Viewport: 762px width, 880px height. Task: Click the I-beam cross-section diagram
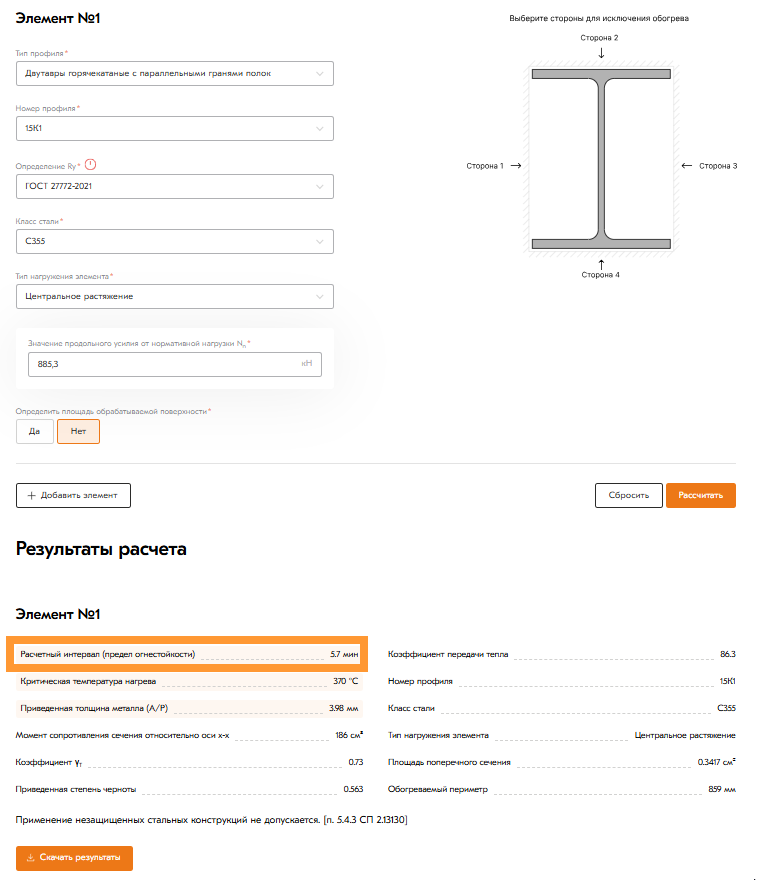[x=601, y=158]
